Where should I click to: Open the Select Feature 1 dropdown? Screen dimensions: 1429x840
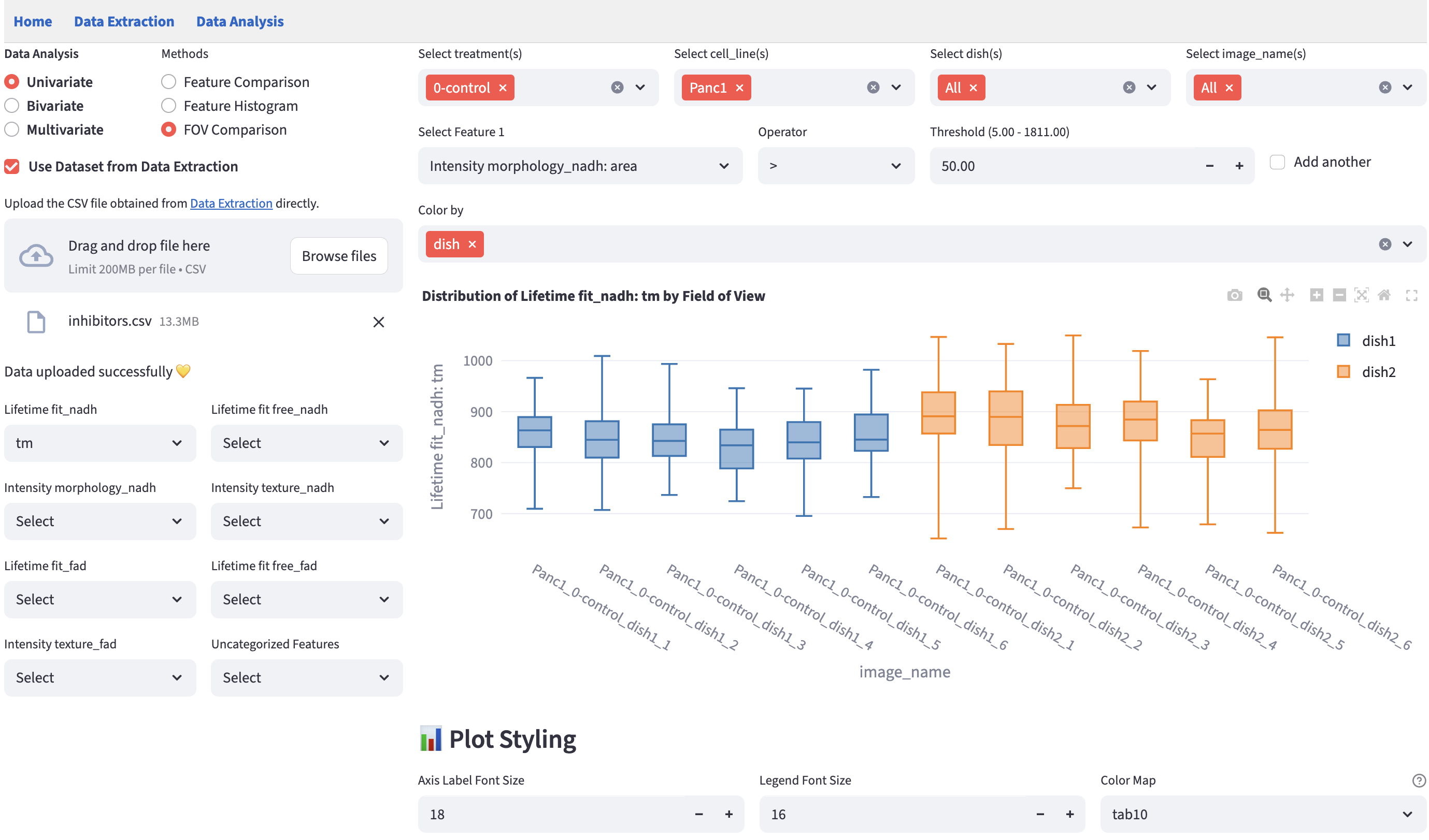(x=580, y=166)
